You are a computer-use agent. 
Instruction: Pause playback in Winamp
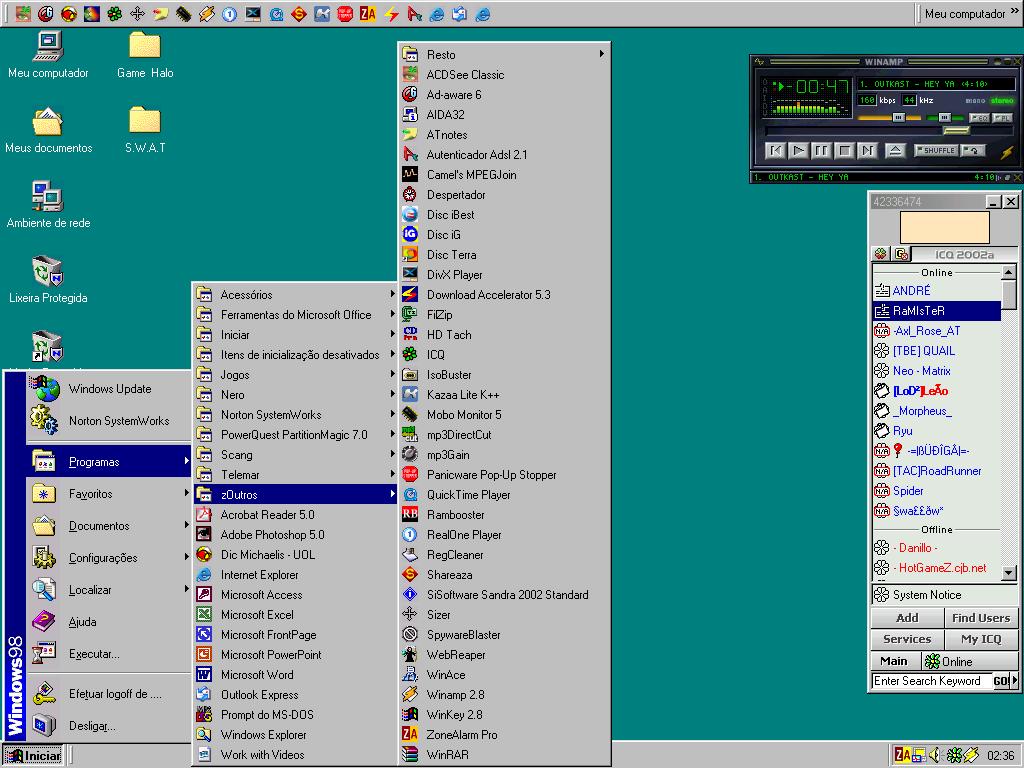point(822,151)
